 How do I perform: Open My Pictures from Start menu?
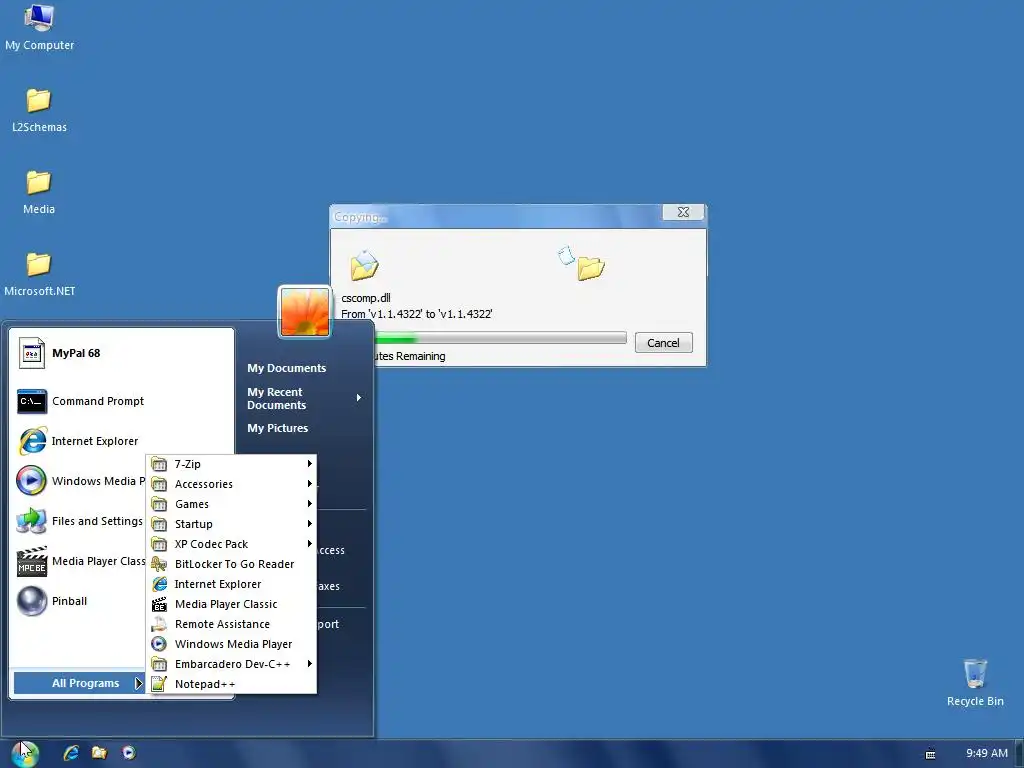tap(278, 428)
